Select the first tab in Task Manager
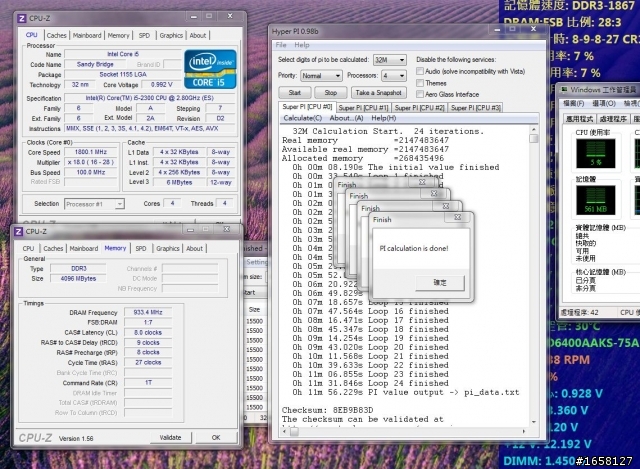640x469 pixels. click(579, 119)
